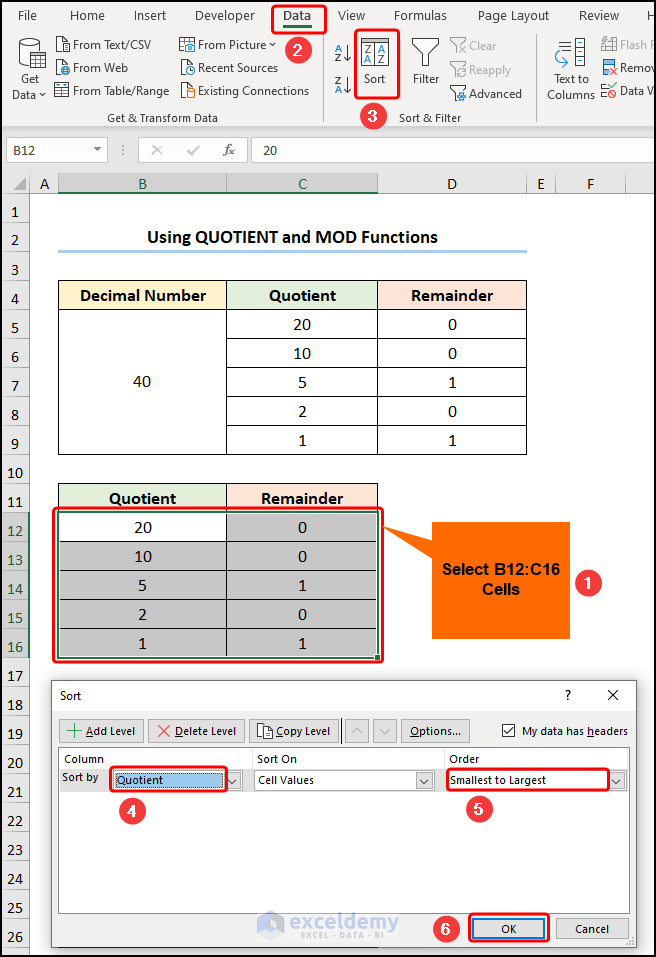
Task: Close the Sort dialog
Action: [x=613, y=695]
